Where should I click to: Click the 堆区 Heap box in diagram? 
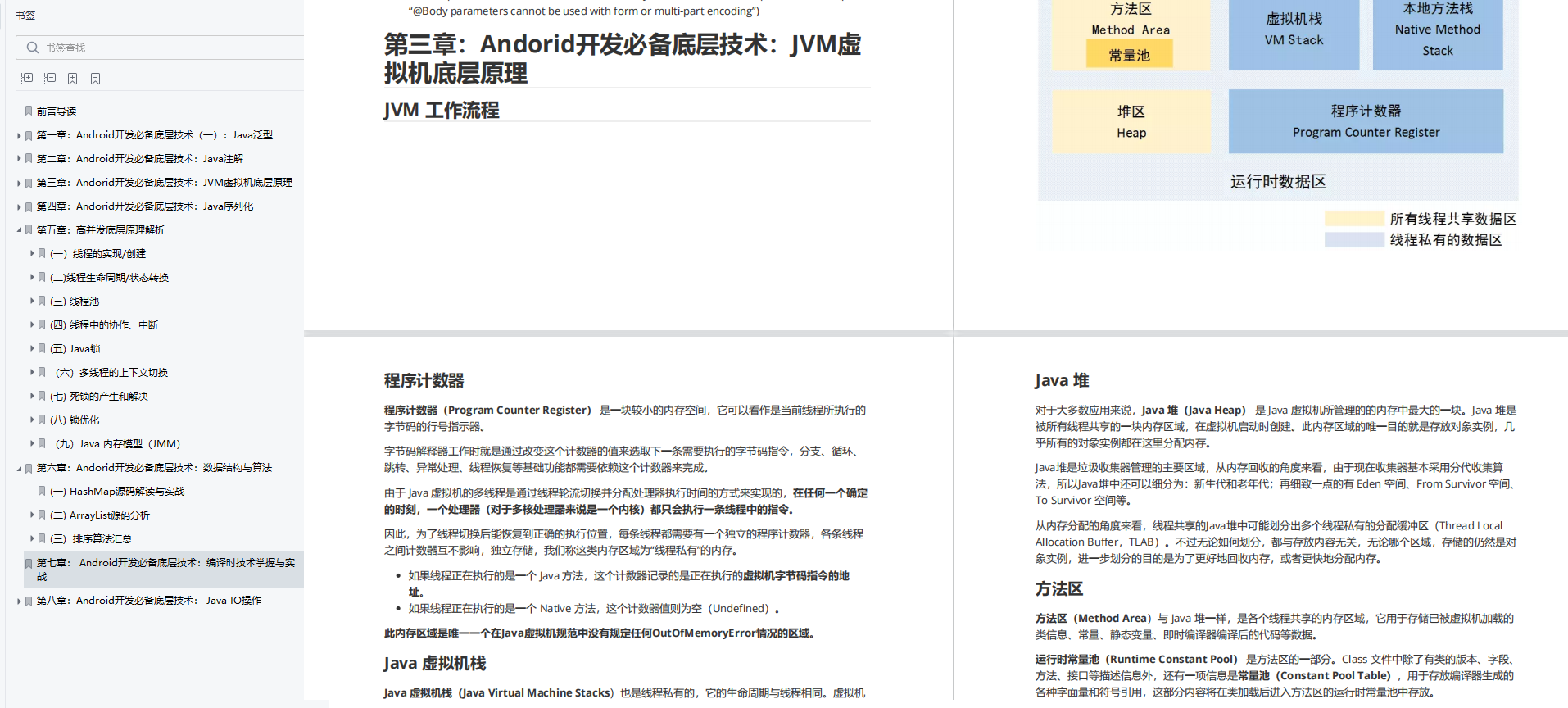1131,121
